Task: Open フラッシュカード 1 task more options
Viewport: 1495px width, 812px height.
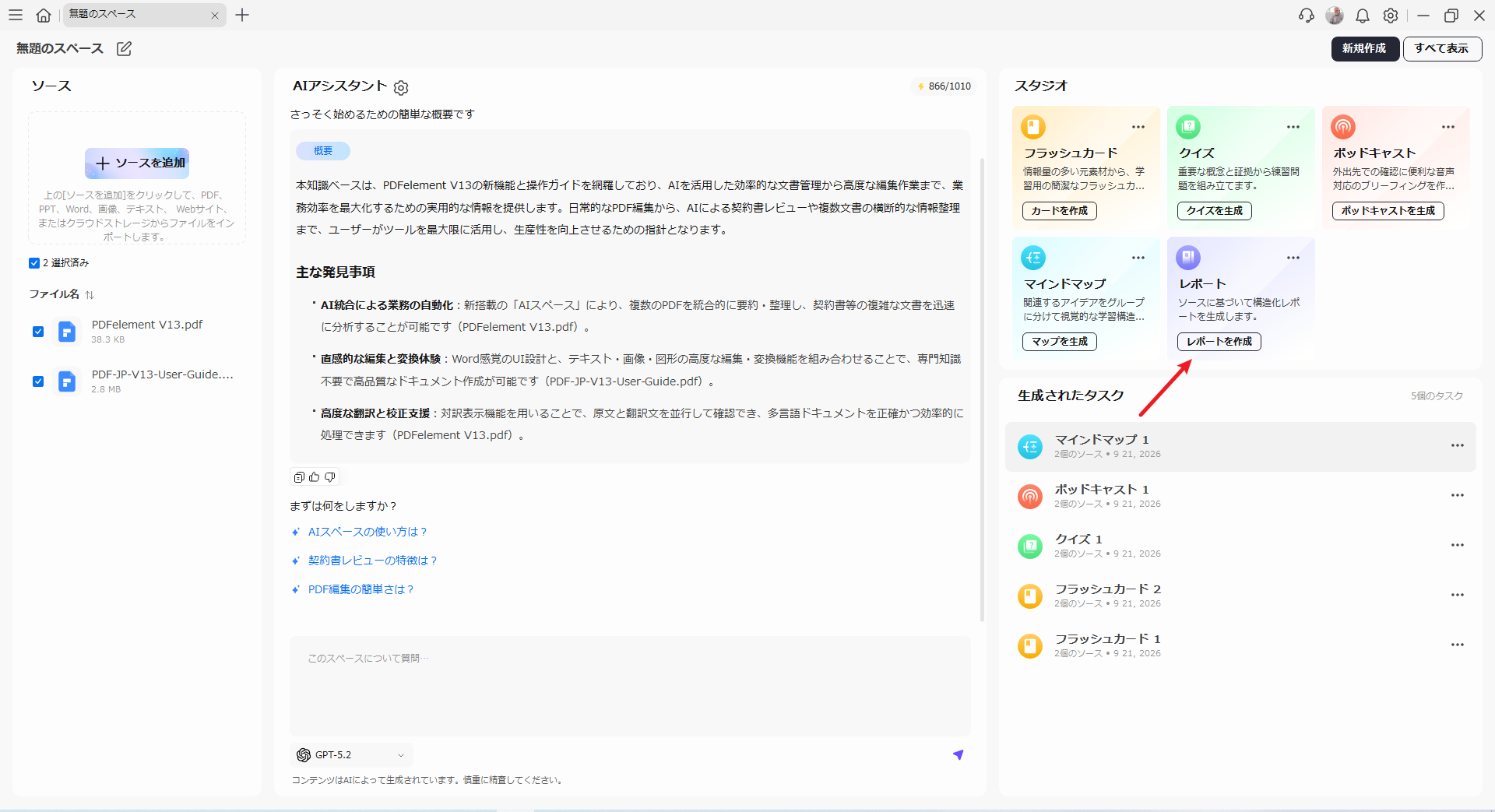Action: coord(1458,645)
